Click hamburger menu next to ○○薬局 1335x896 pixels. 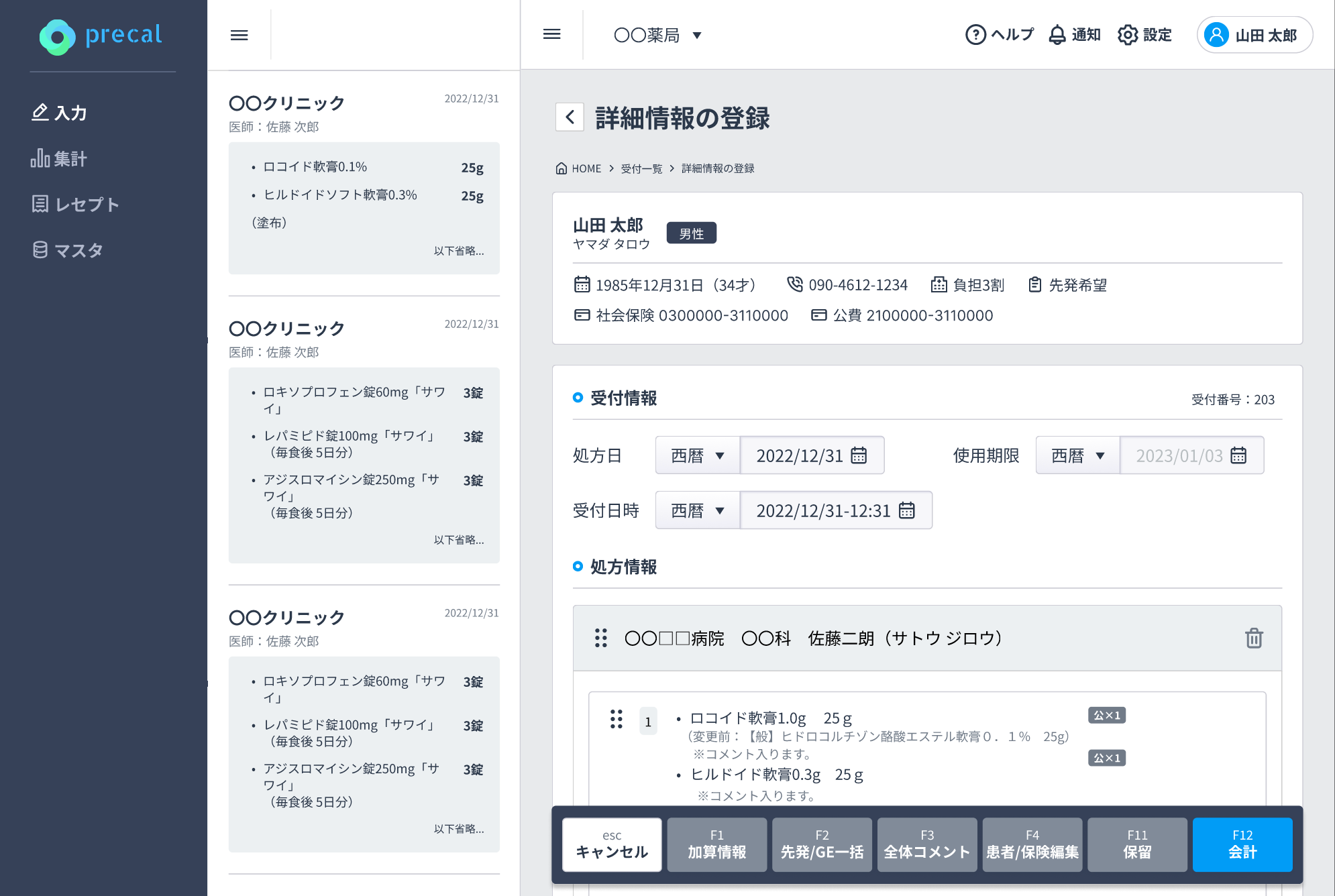tap(551, 34)
